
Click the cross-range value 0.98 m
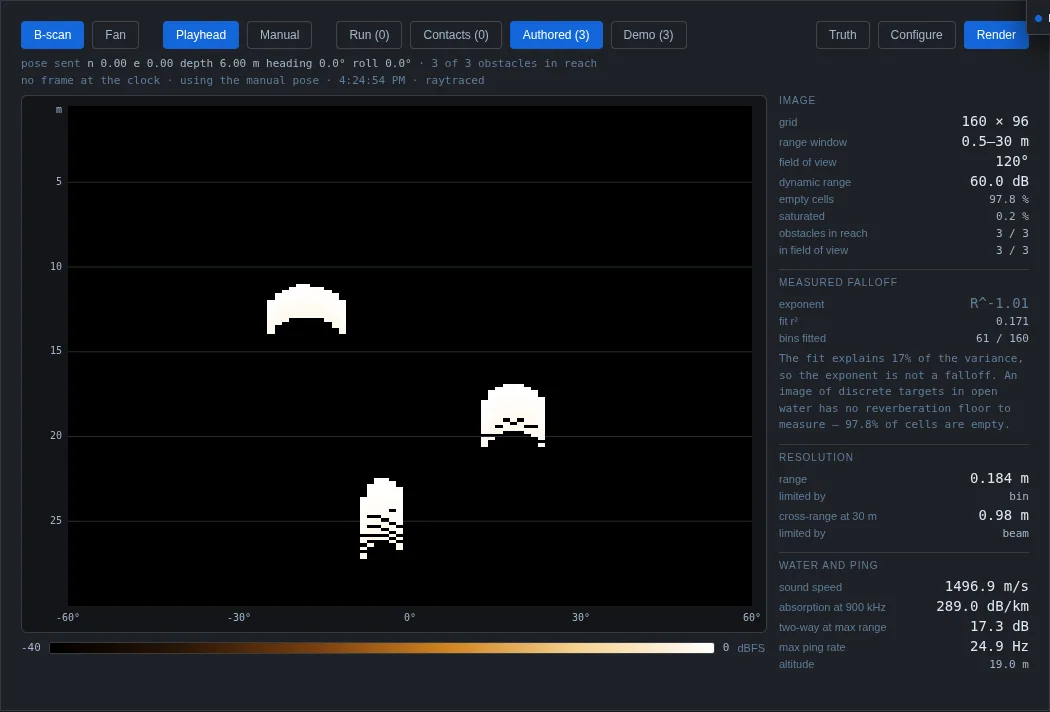point(1003,515)
